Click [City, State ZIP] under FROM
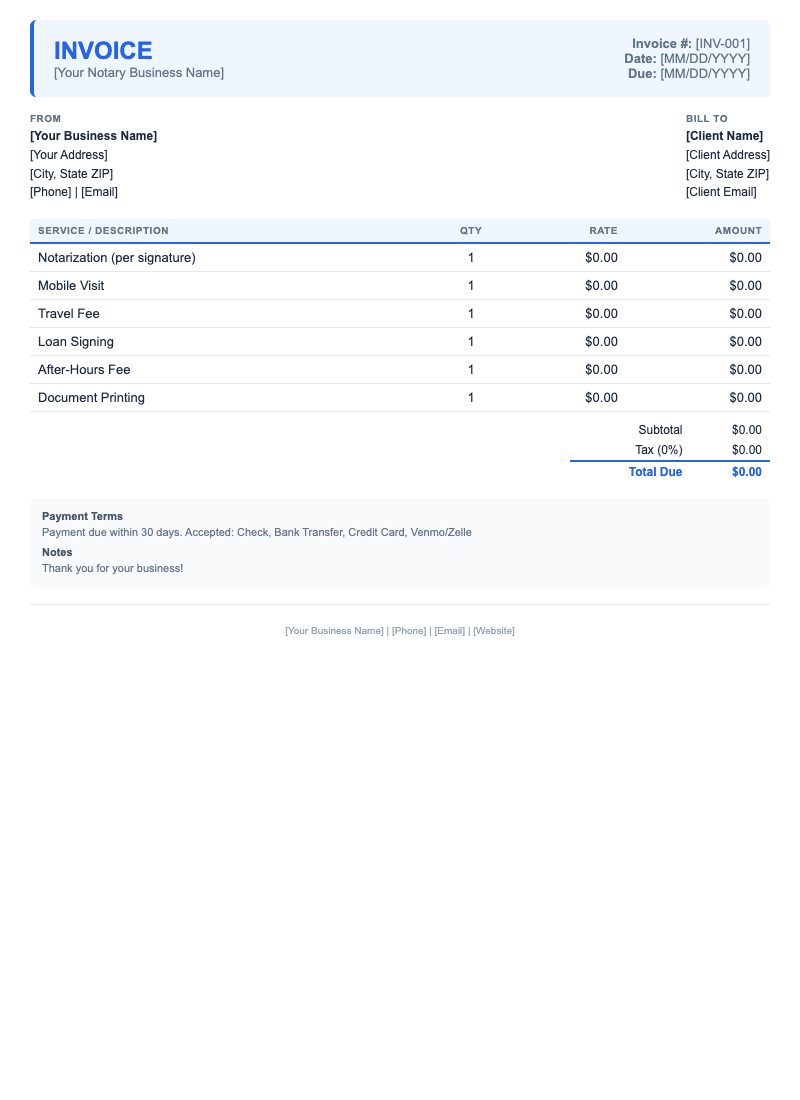 (72, 174)
